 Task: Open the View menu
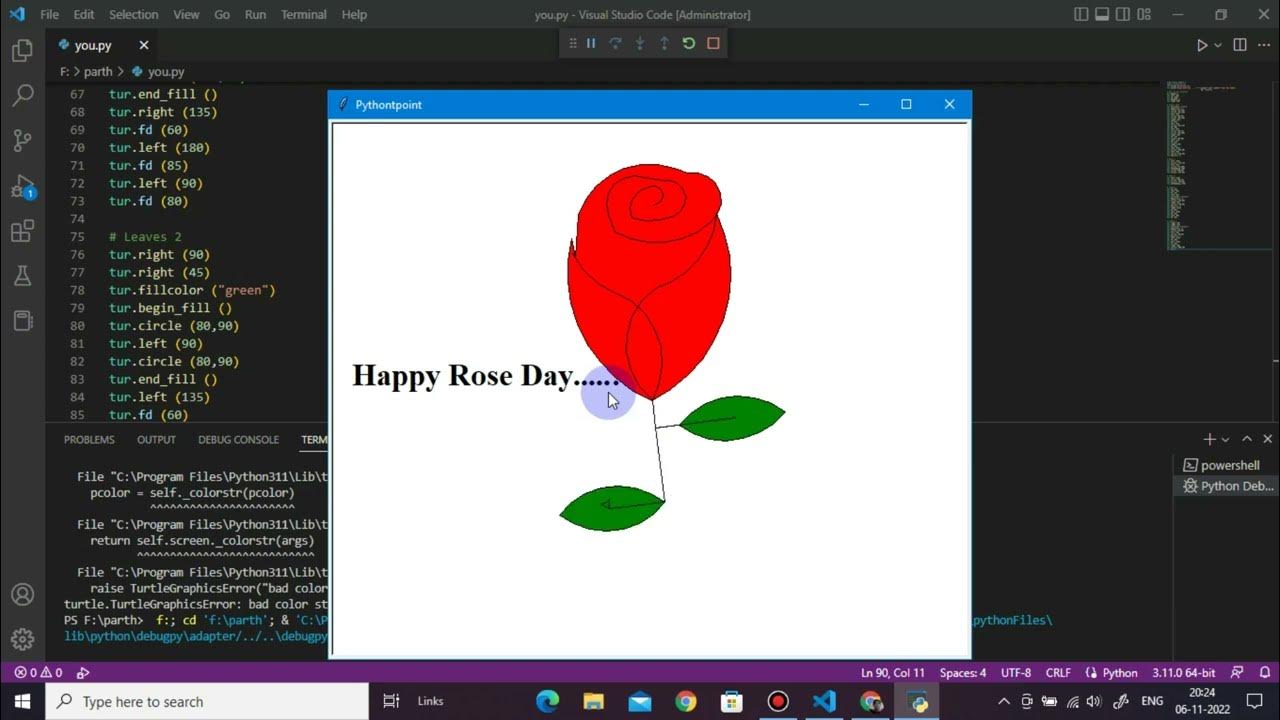[186, 15]
